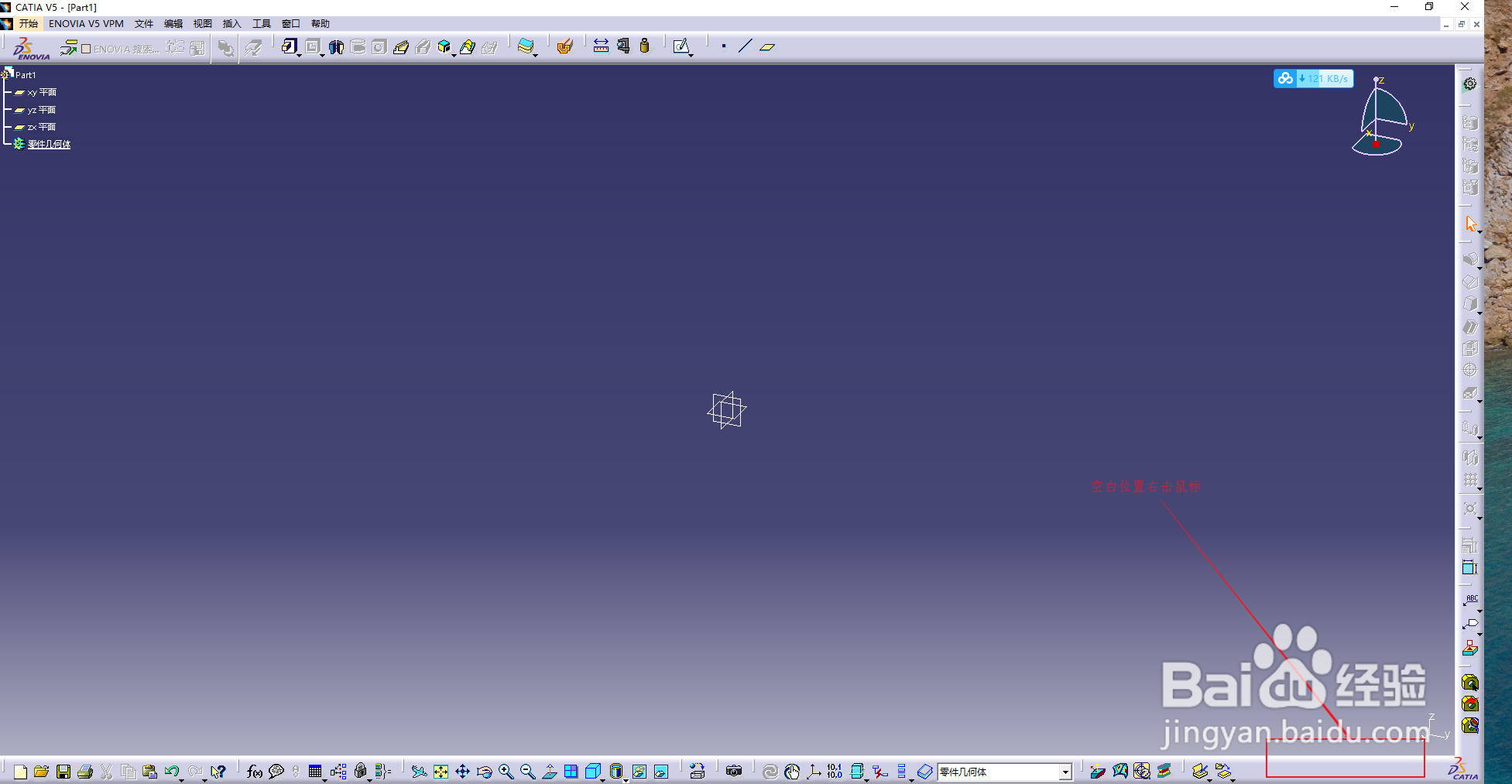Open the 插入 menu
Image resolution: width=1512 pixels, height=784 pixels.
[232, 24]
